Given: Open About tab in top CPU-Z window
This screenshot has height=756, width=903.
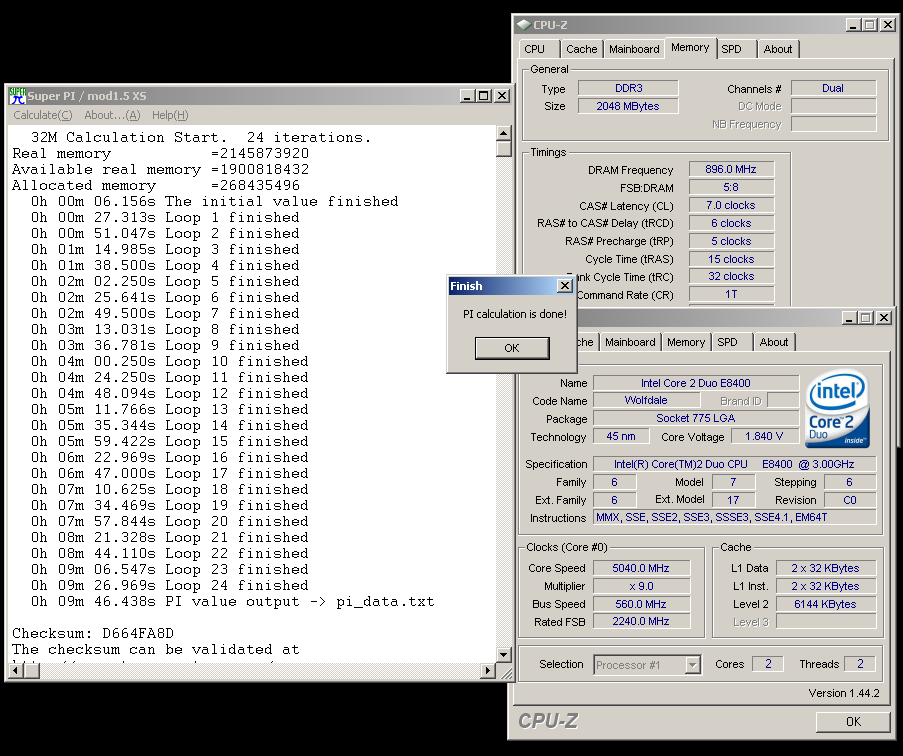Looking at the screenshot, I should click(778, 49).
